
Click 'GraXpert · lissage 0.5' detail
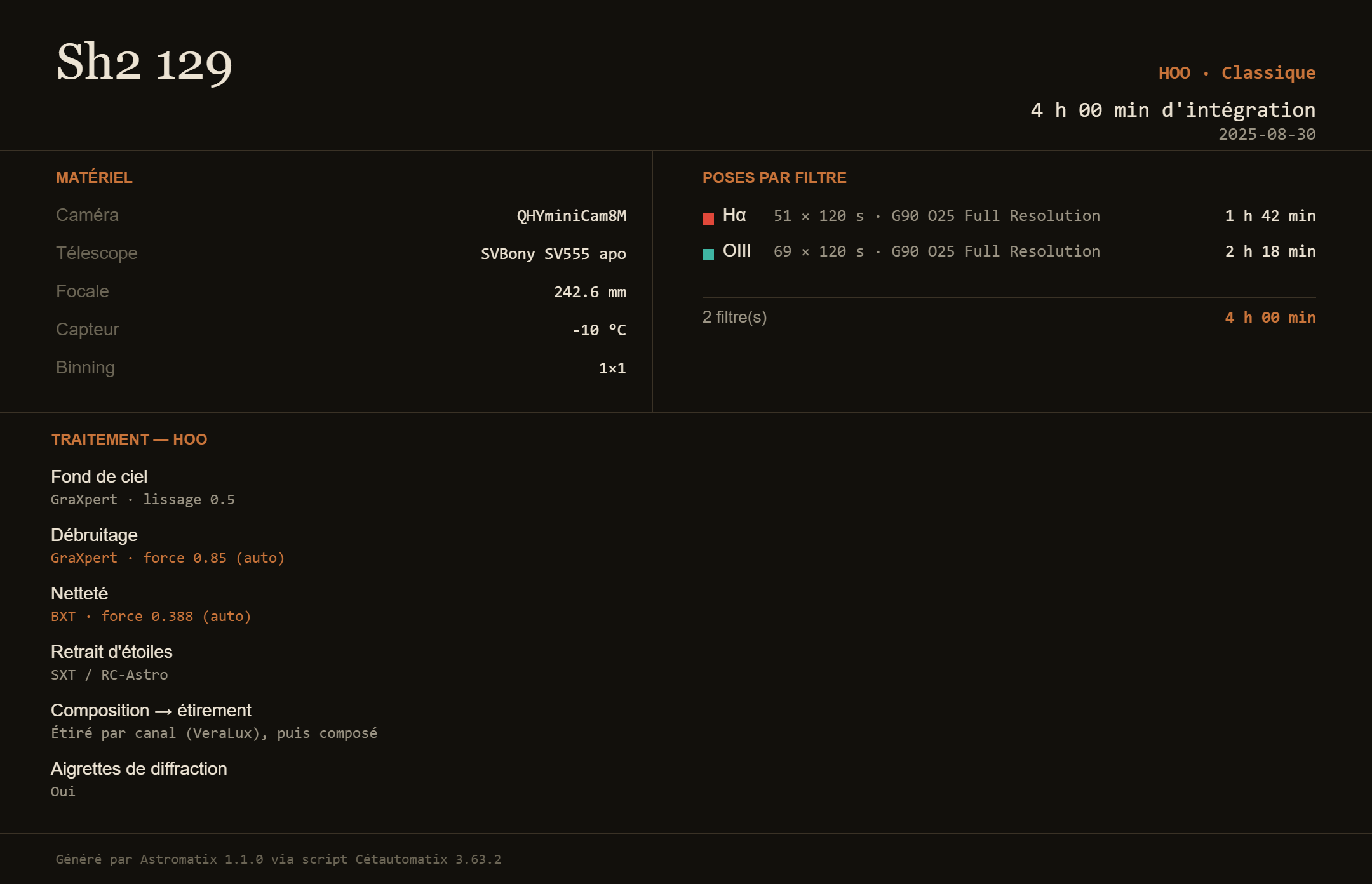pyautogui.click(x=143, y=500)
